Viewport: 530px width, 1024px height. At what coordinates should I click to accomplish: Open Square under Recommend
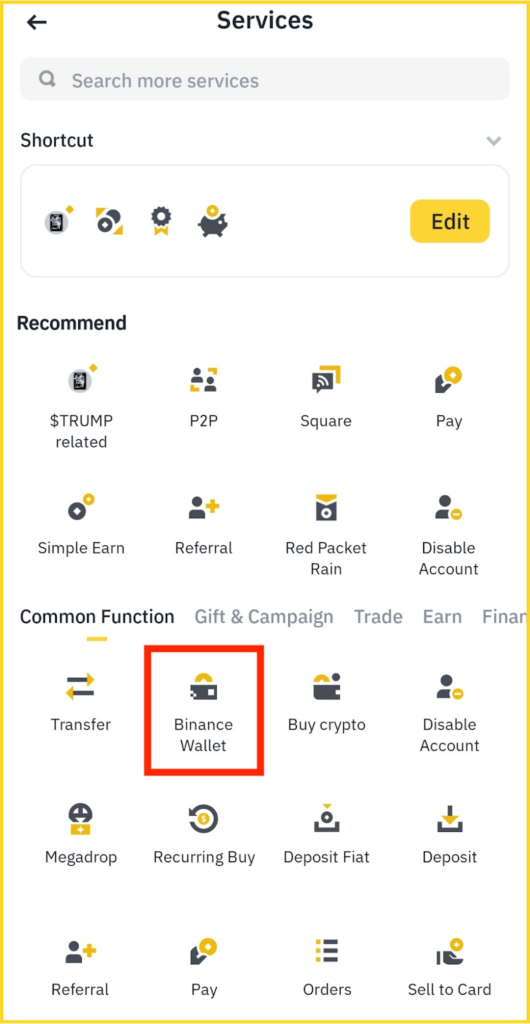[326, 397]
